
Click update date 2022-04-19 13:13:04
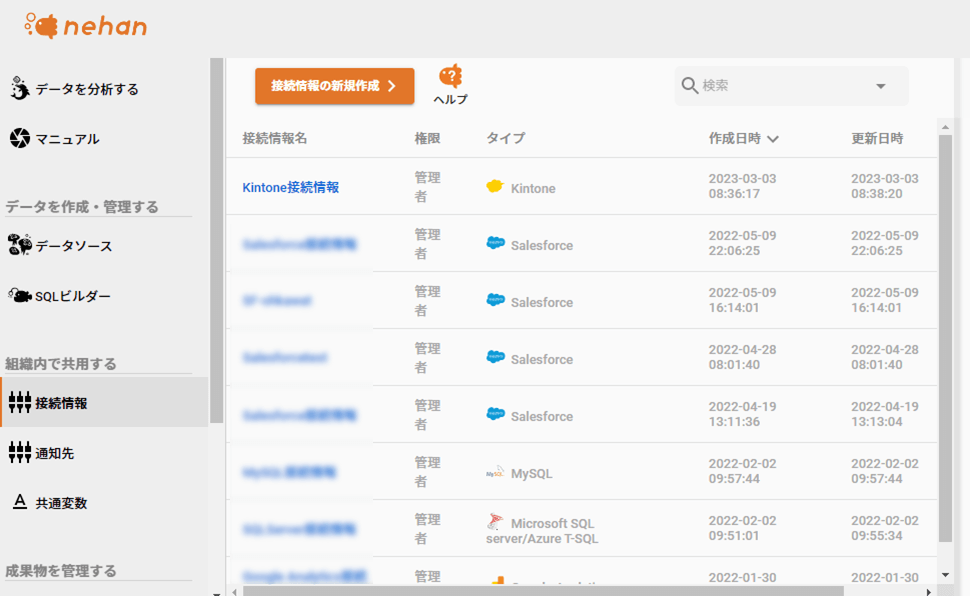[x=885, y=414]
